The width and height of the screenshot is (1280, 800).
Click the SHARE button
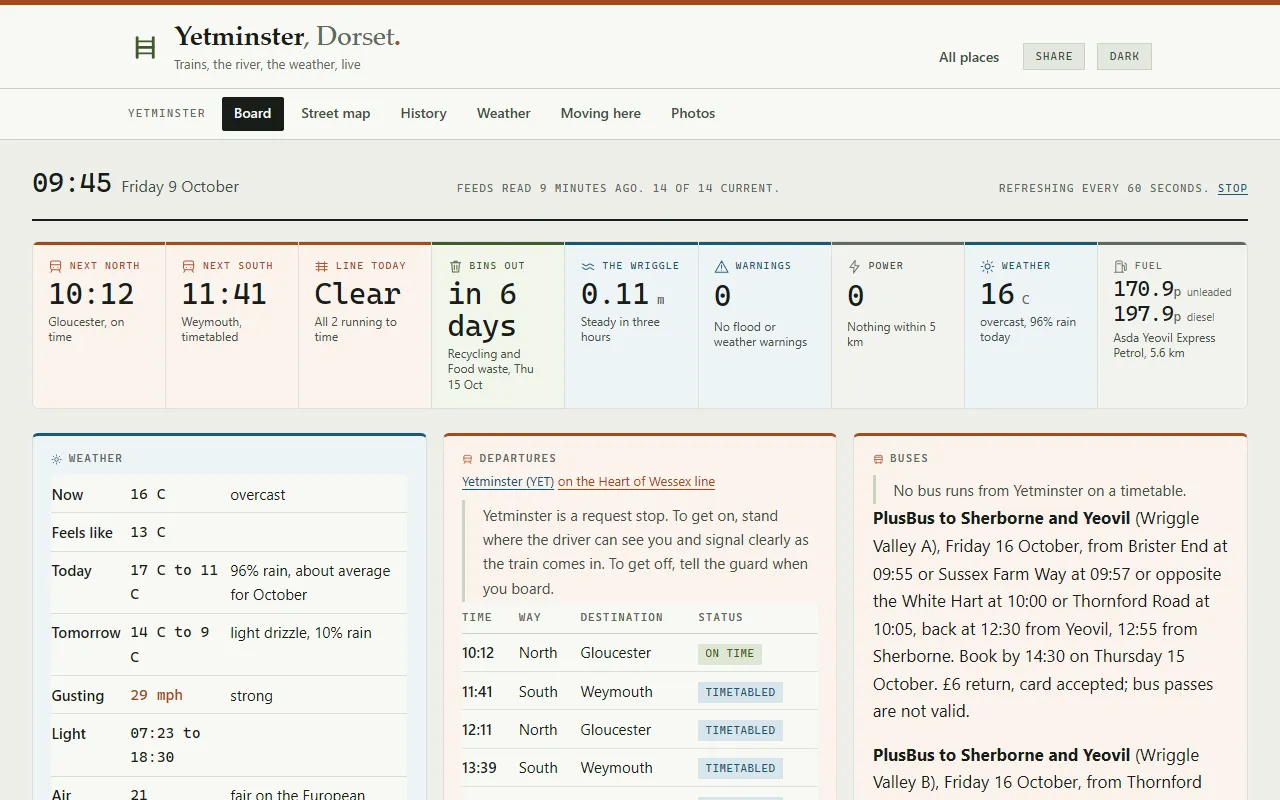tap(1054, 56)
